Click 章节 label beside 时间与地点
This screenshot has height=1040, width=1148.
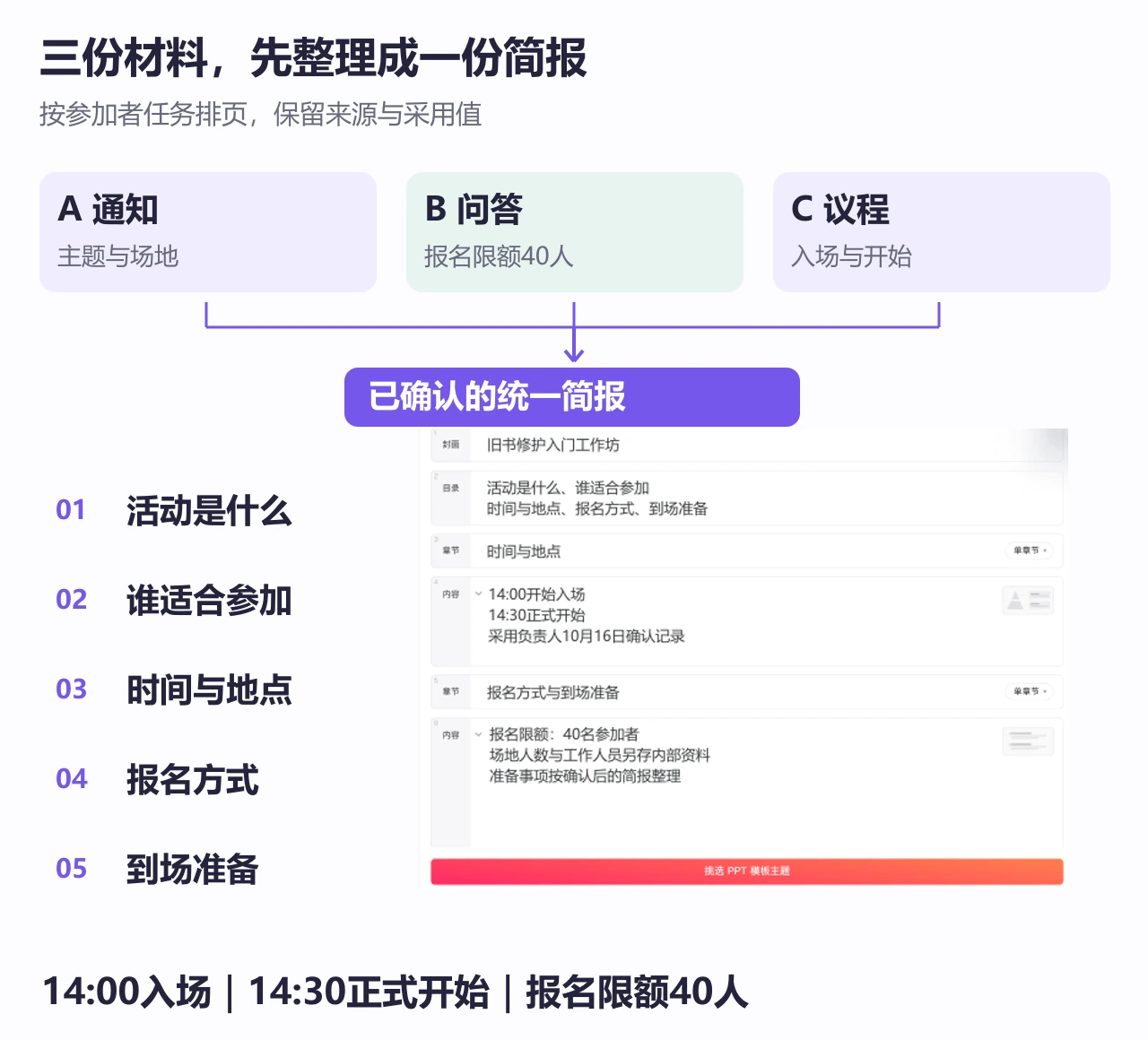pos(451,550)
